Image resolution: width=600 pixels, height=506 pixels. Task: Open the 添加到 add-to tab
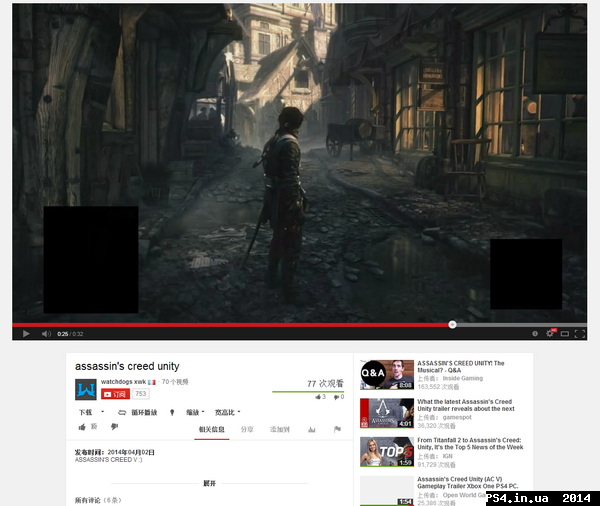[280, 429]
